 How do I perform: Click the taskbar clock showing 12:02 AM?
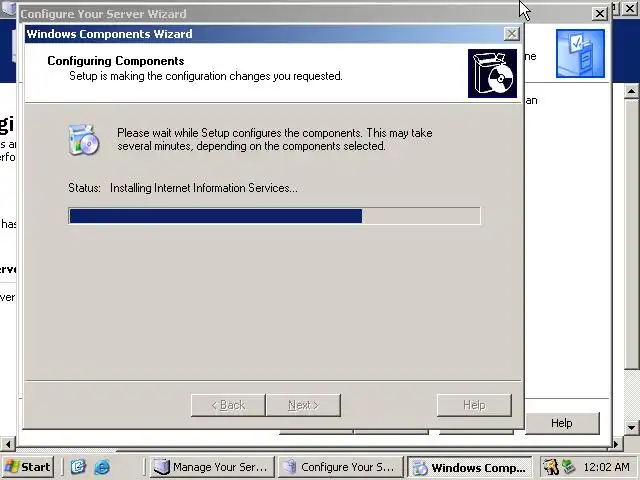[x=606, y=467]
